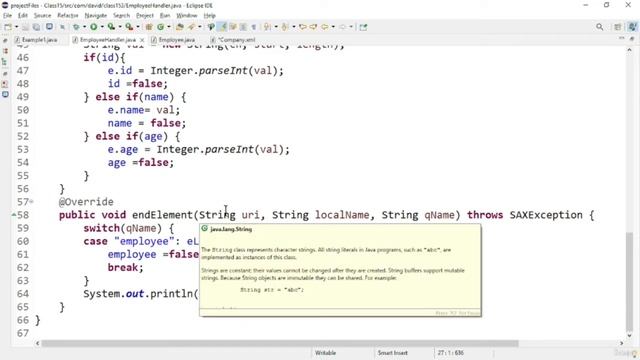
Task: Expand the Run configurations dropdown
Action: pos(102,27)
